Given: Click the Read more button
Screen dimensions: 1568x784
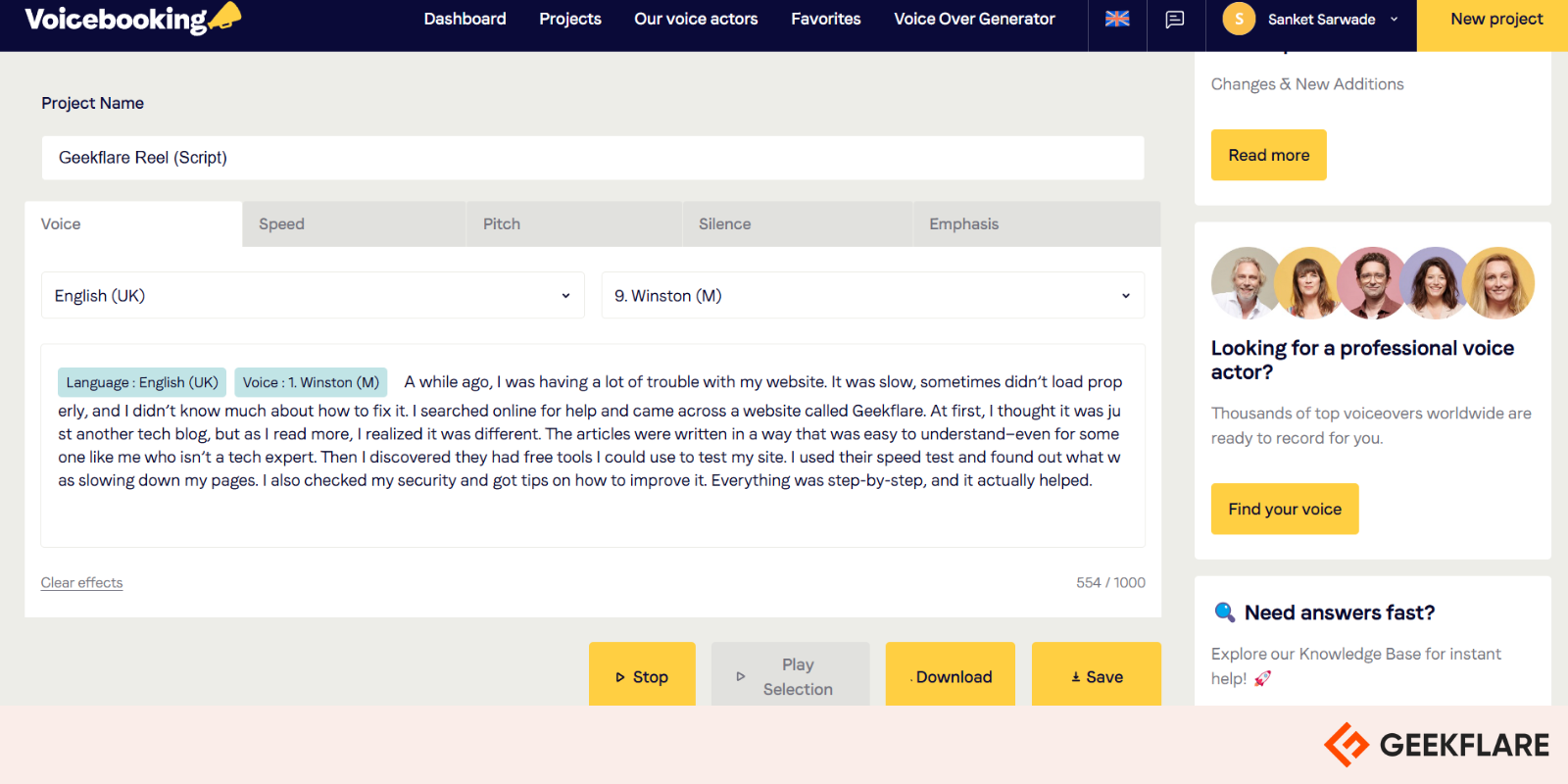Looking at the screenshot, I should click(1269, 155).
